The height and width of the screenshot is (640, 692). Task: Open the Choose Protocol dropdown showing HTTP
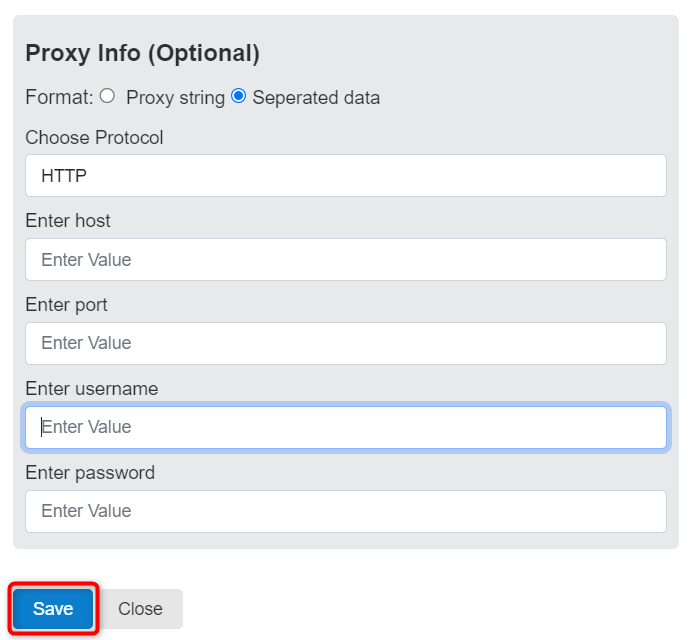click(345, 176)
